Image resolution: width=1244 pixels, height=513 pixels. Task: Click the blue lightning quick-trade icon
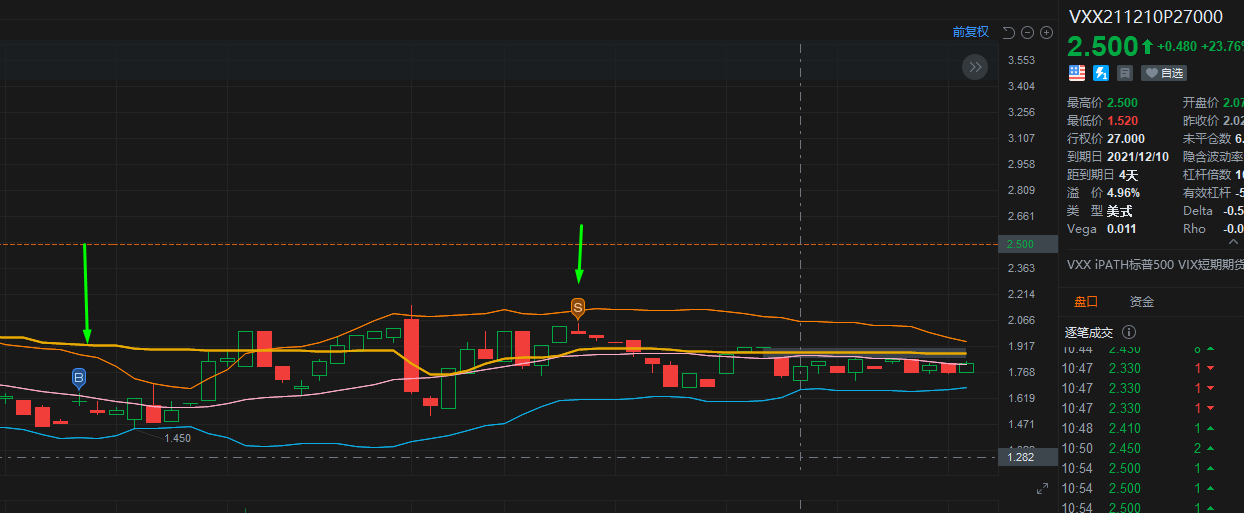tap(1101, 73)
